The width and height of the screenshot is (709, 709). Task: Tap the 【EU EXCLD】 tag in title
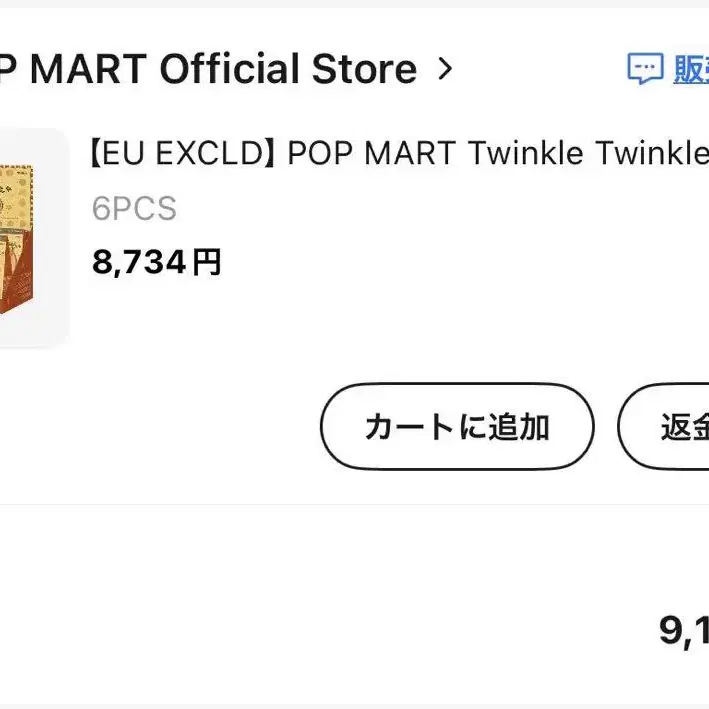[182, 154]
